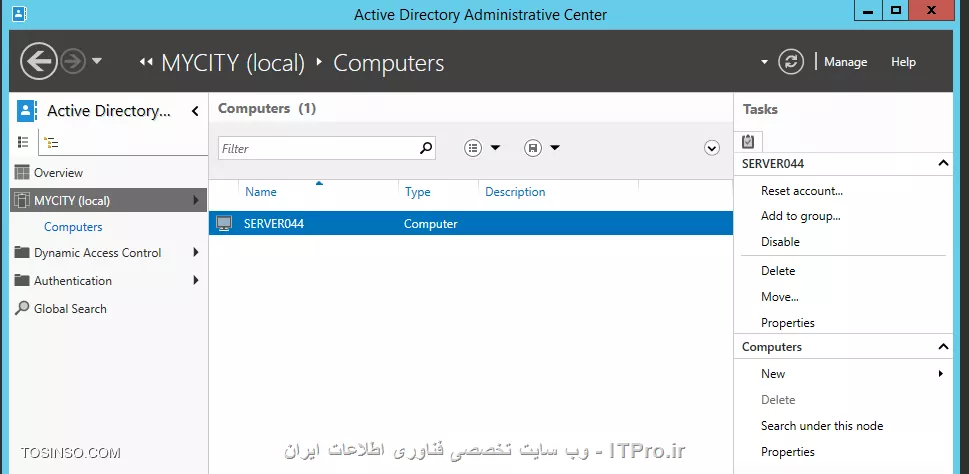The image size is (969, 474).
Task: Expand the Dynamic Access Control arrow
Action: point(196,252)
